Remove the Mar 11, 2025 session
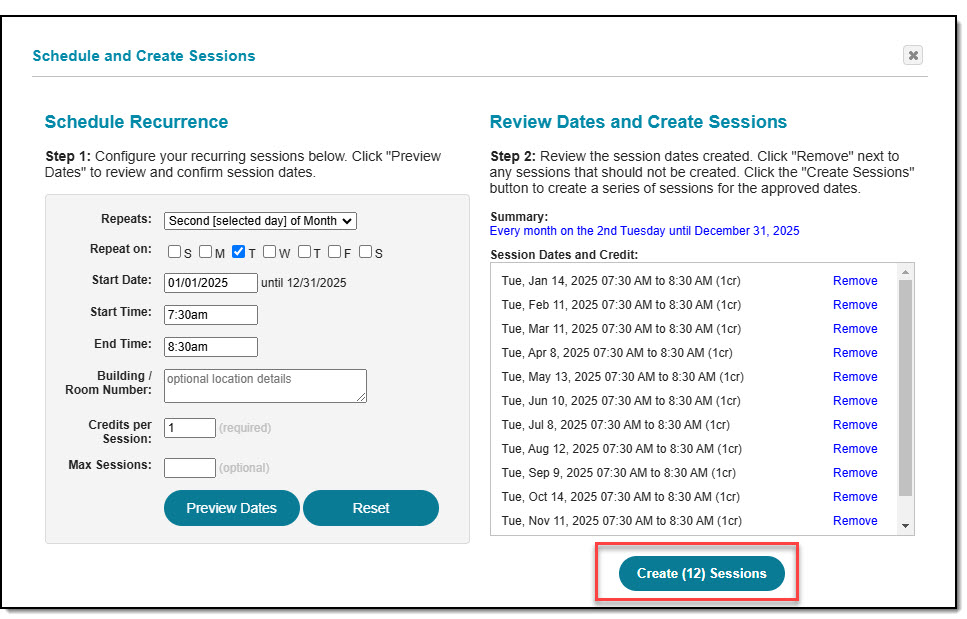 click(855, 329)
